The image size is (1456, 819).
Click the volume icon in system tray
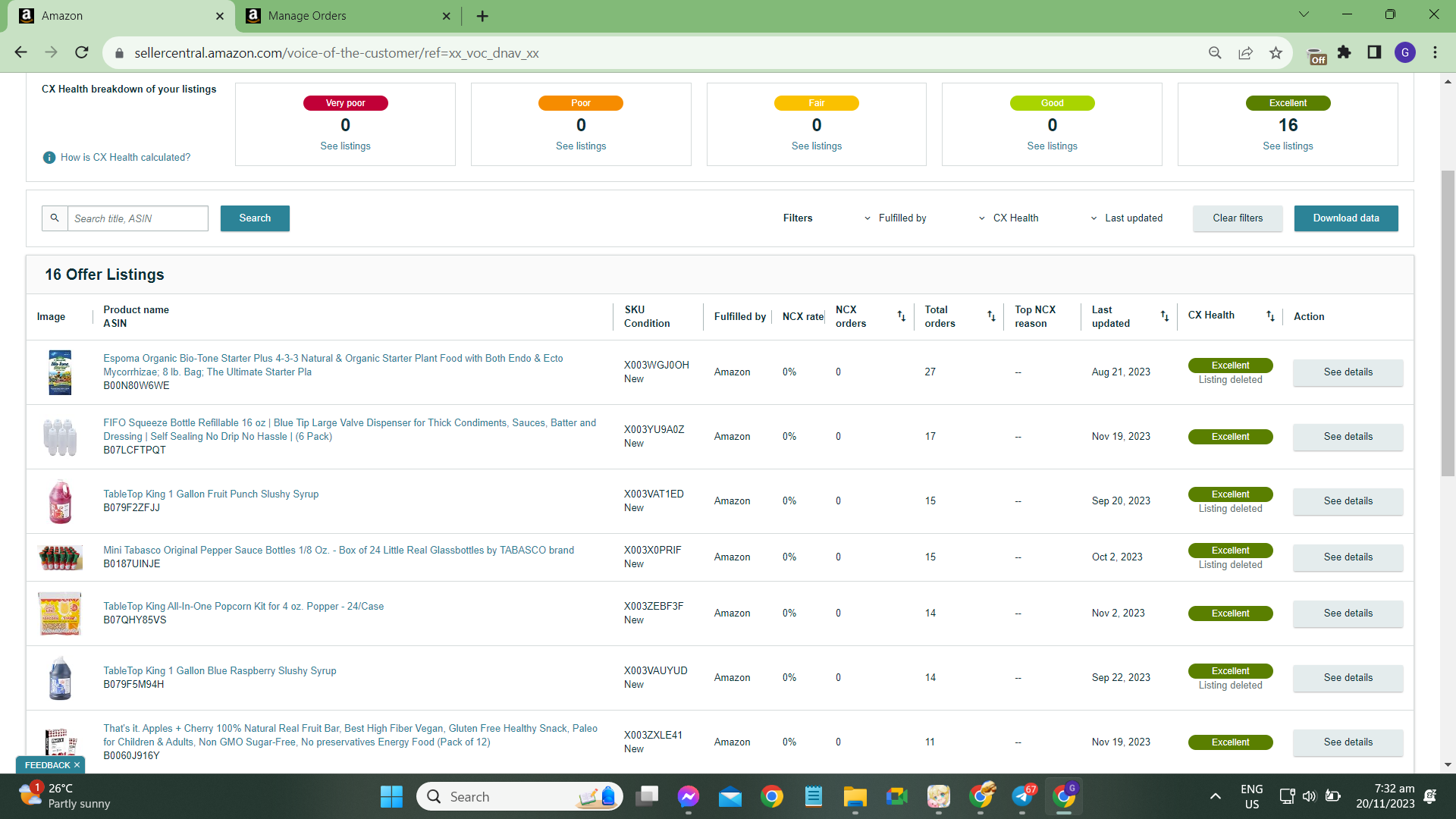click(x=1310, y=796)
